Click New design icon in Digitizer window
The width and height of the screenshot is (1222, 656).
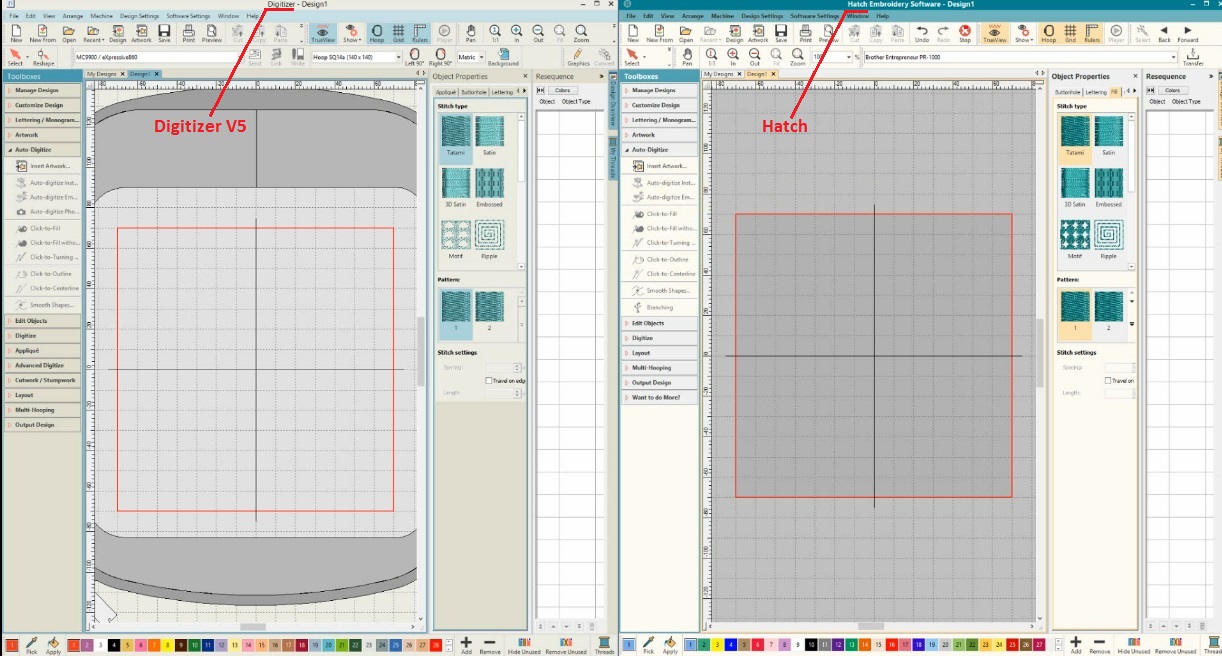tap(16, 33)
